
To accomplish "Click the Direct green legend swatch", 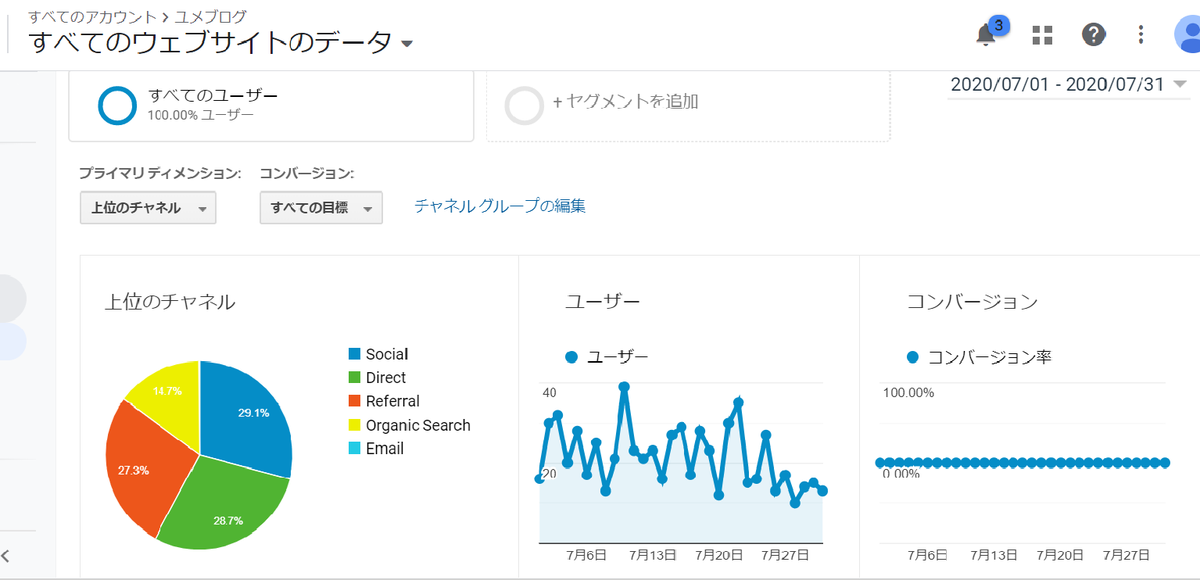I will (355, 378).
